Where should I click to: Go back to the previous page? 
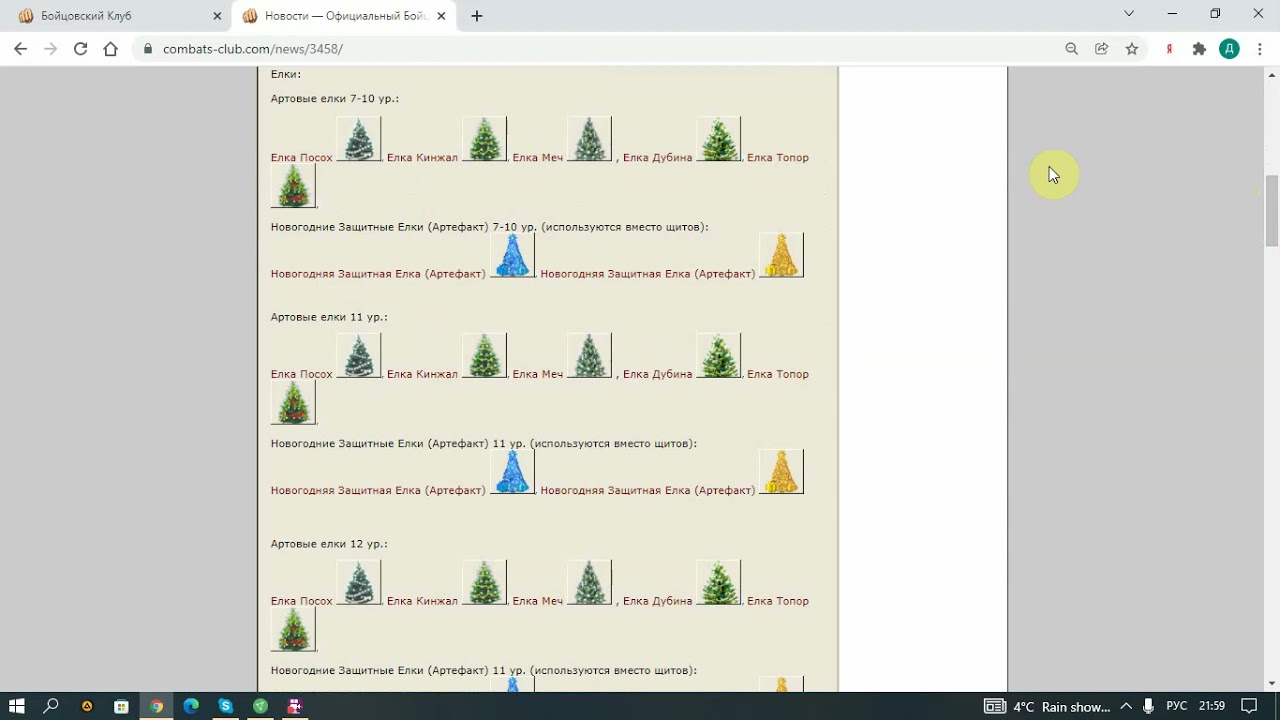20,48
